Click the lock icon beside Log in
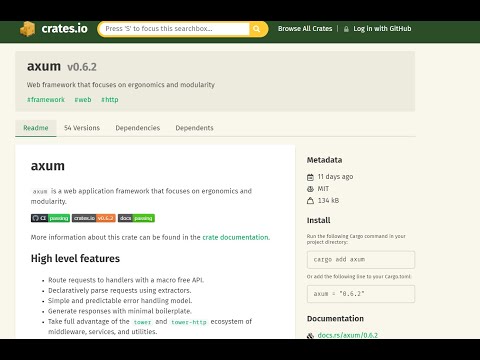480x360 pixels. (346, 29)
